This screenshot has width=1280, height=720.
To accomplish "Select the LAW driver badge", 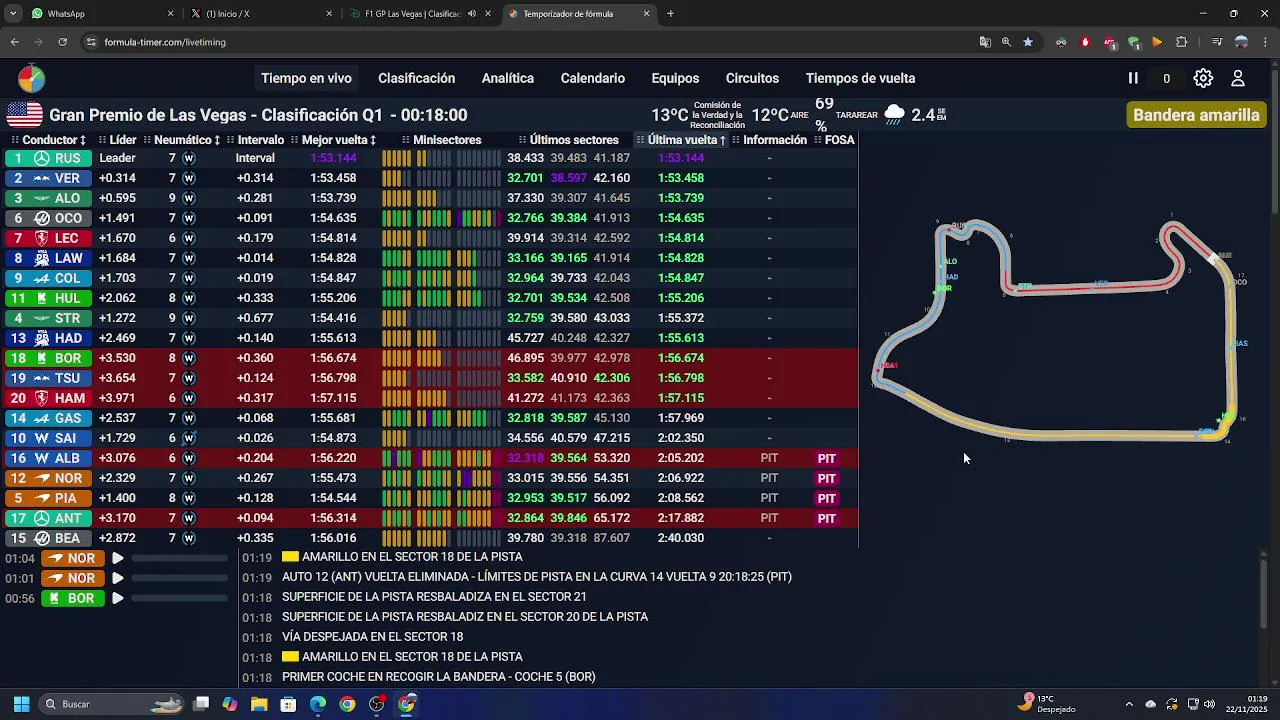I will tap(48, 258).
